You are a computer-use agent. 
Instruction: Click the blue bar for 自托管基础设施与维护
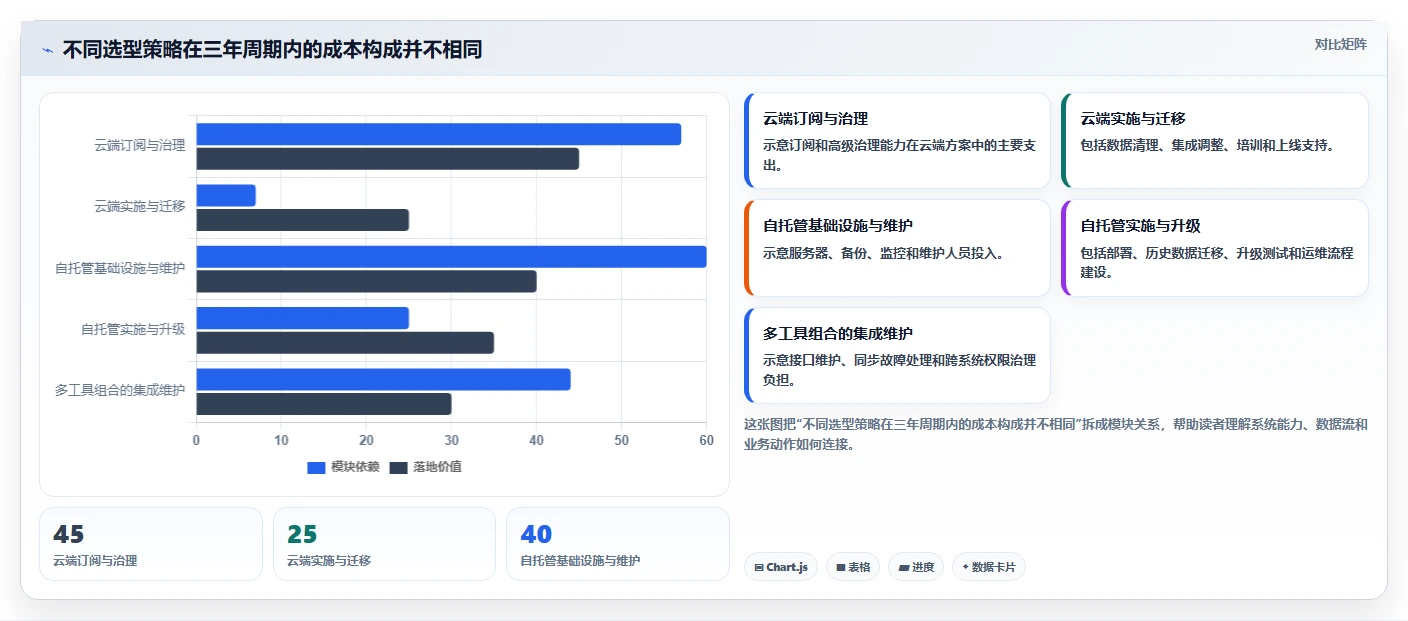[451, 257]
